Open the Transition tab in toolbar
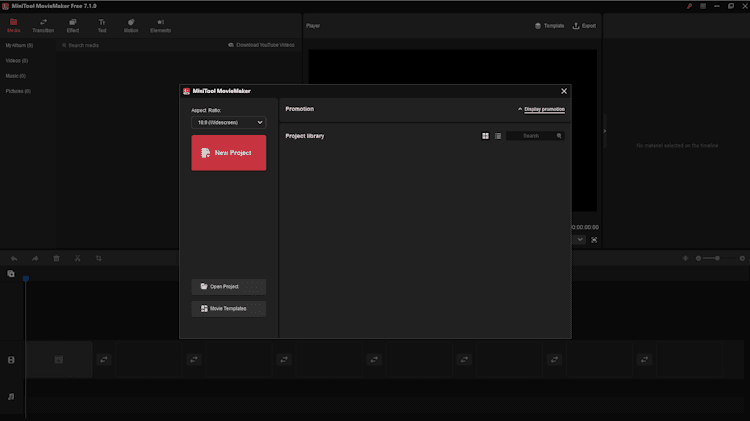This screenshot has width=750, height=421. tap(43, 25)
